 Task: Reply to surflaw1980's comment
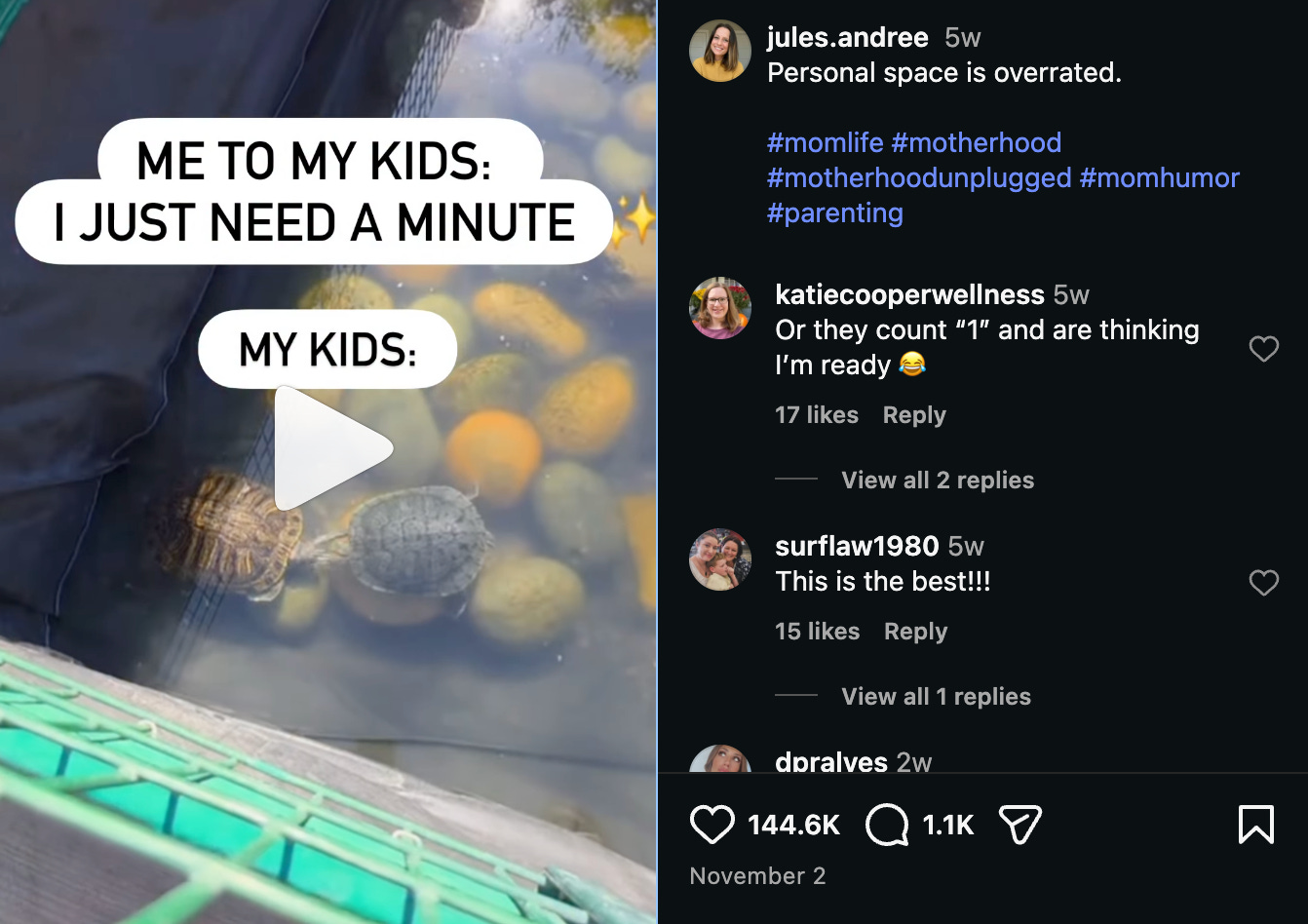(x=915, y=632)
